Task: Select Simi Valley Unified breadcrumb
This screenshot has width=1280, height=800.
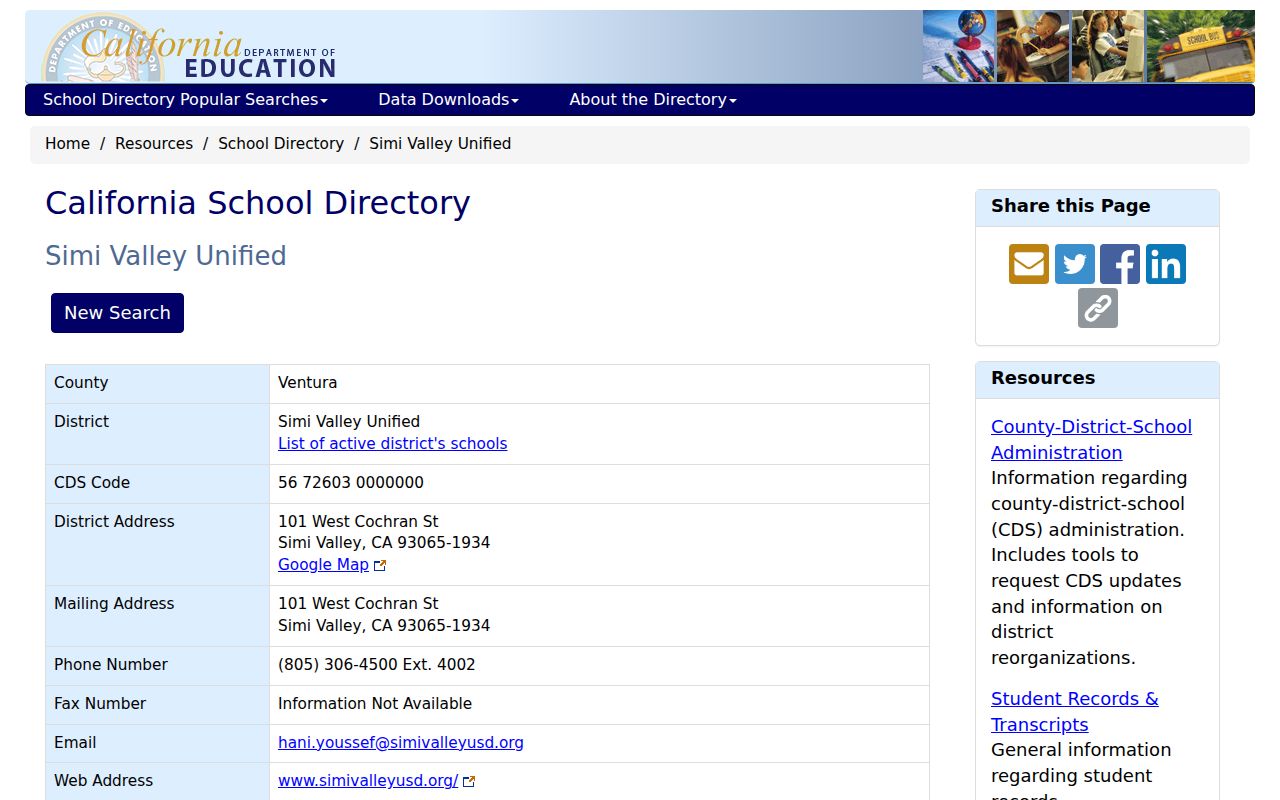Action: (x=440, y=143)
